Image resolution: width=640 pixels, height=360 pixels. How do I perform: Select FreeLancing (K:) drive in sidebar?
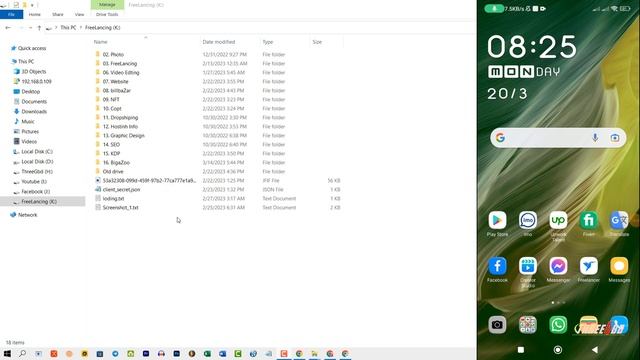coord(39,201)
